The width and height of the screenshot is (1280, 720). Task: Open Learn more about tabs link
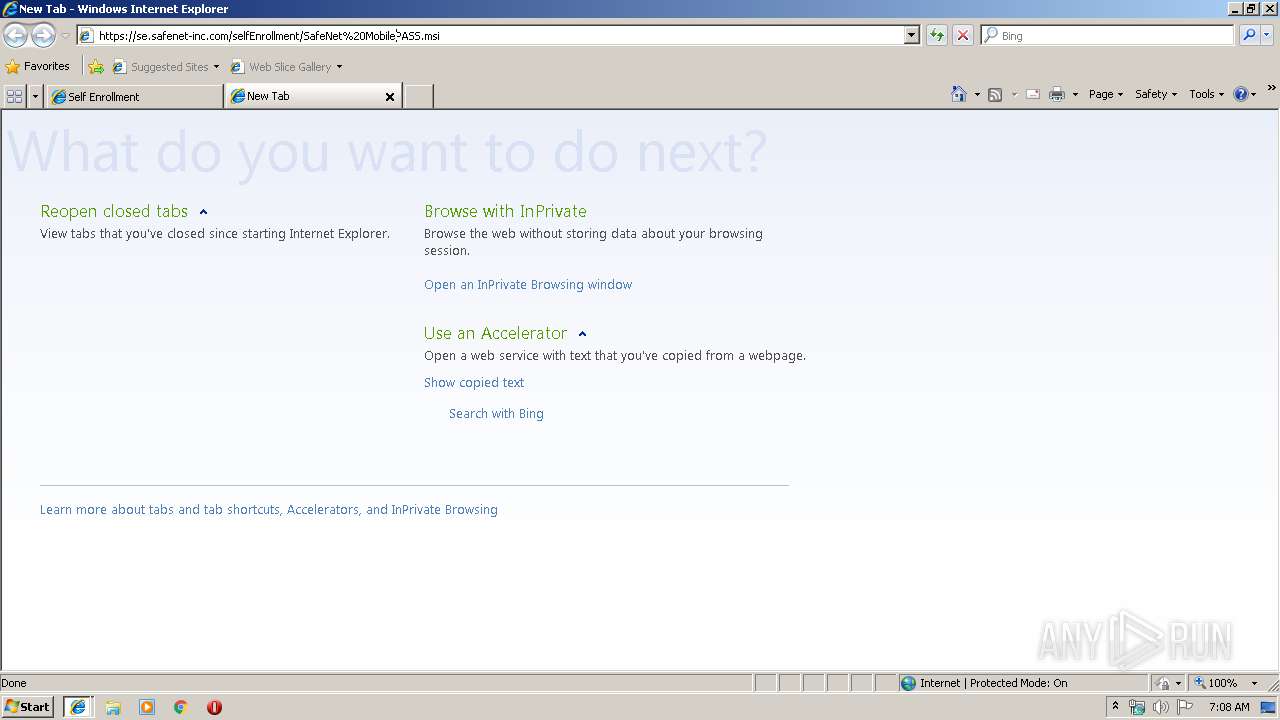pos(269,510)
